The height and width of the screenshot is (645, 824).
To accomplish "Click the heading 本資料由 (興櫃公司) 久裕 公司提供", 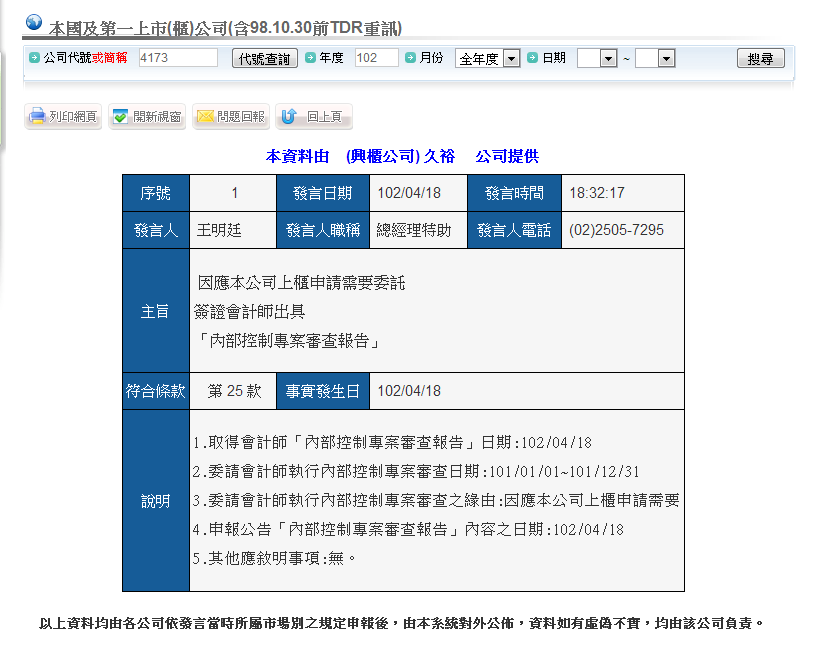I will pyautogui.click(x=403, y=156).
